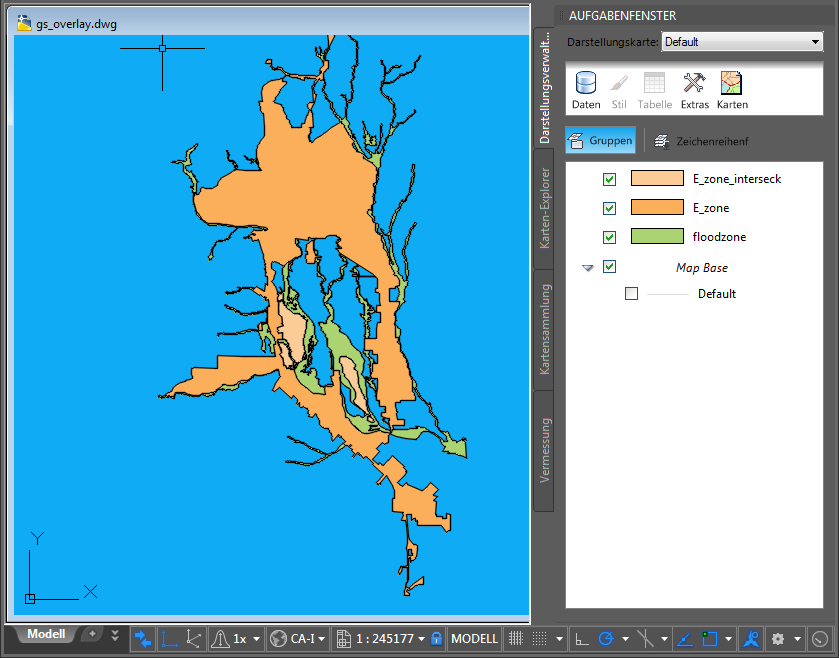Enable the Default layer checkbox under Map Base
Image resolution: width=839 pixels, height=658 pixels.
(x=631, y=294)
